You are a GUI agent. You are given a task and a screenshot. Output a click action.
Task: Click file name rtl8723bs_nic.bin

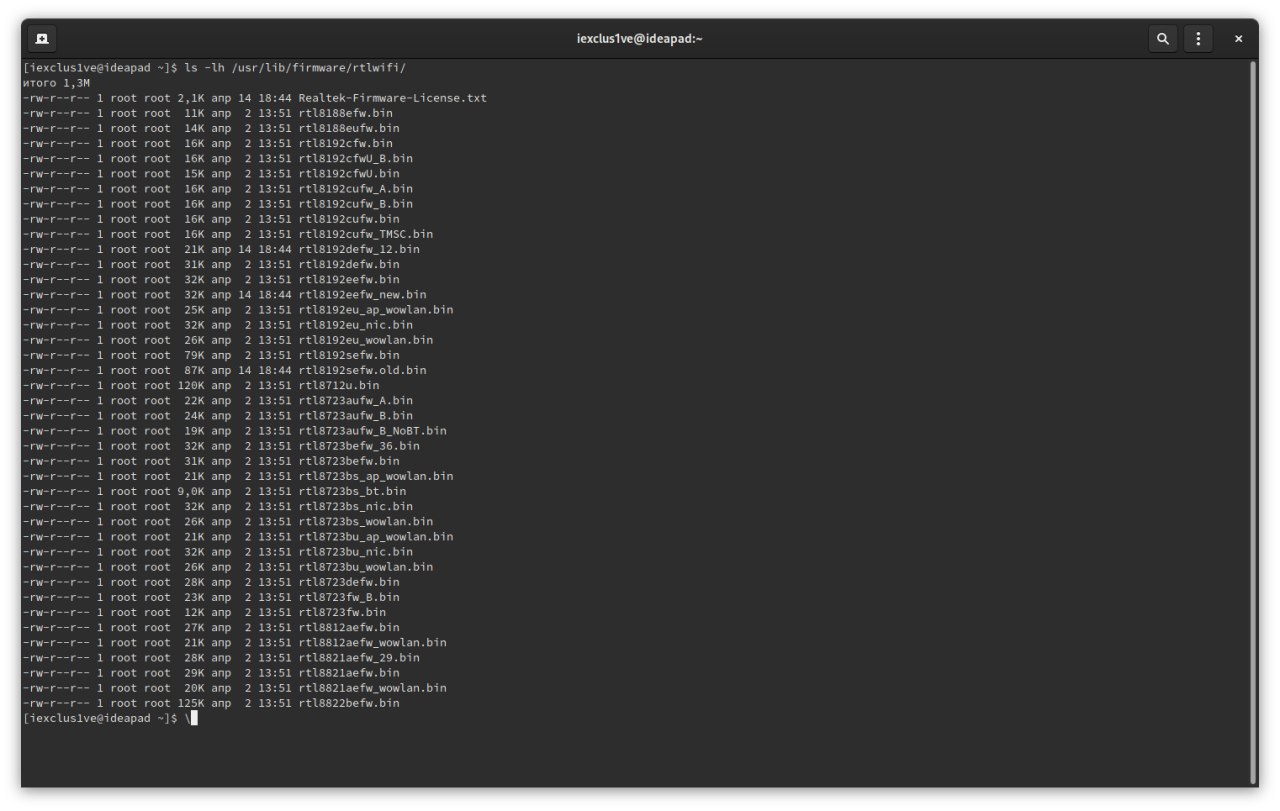[355, 506]
